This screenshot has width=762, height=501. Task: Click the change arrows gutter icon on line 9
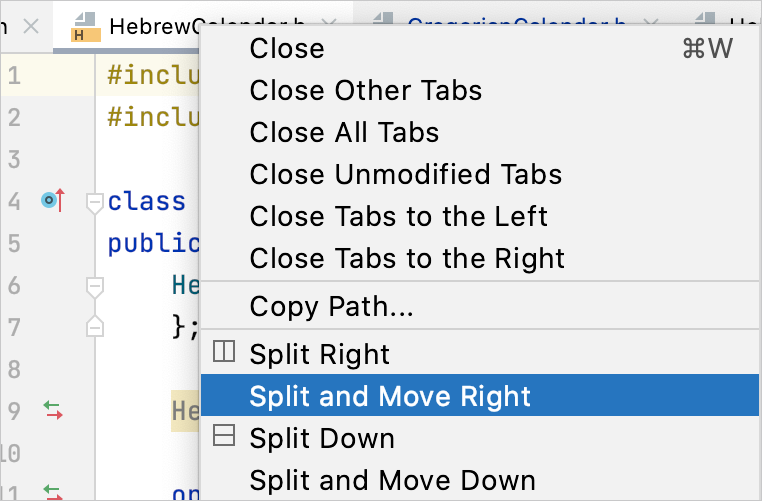click(53, 410)
